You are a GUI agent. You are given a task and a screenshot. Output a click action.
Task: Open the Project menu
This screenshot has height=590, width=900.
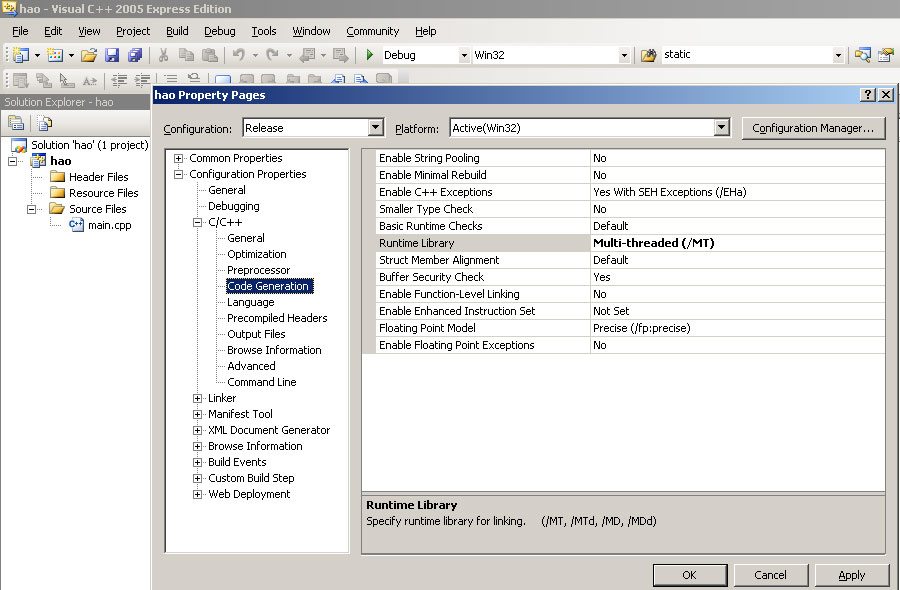[x=133, y=31]
